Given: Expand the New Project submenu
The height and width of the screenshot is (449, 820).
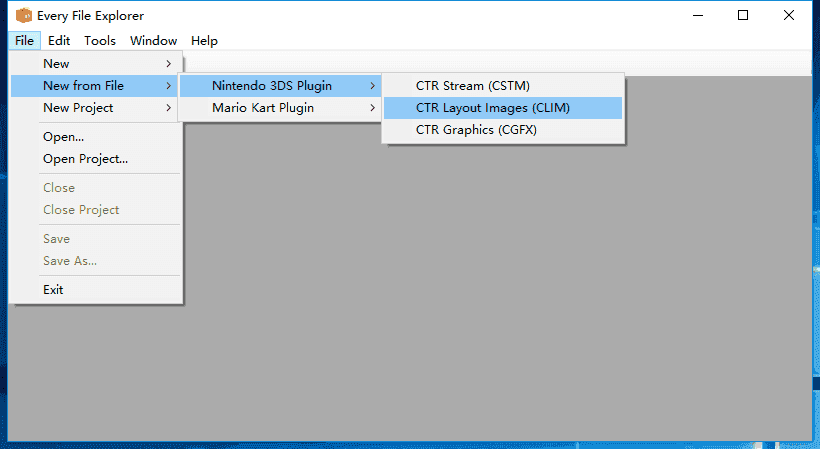Looking at the screenshot, I should pos(96,108).
